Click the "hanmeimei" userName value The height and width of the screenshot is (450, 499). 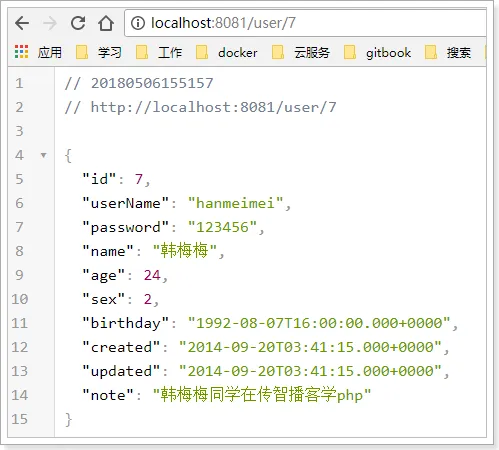235,203
